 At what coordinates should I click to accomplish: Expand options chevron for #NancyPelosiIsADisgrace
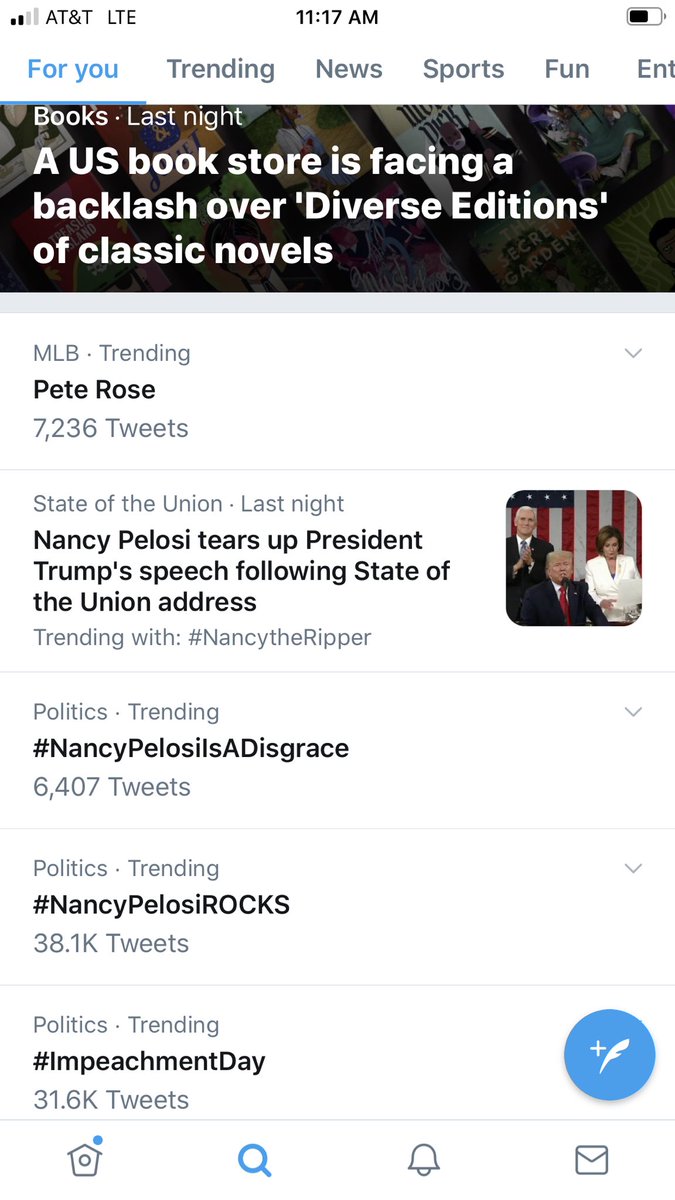(x=633, y=711)
